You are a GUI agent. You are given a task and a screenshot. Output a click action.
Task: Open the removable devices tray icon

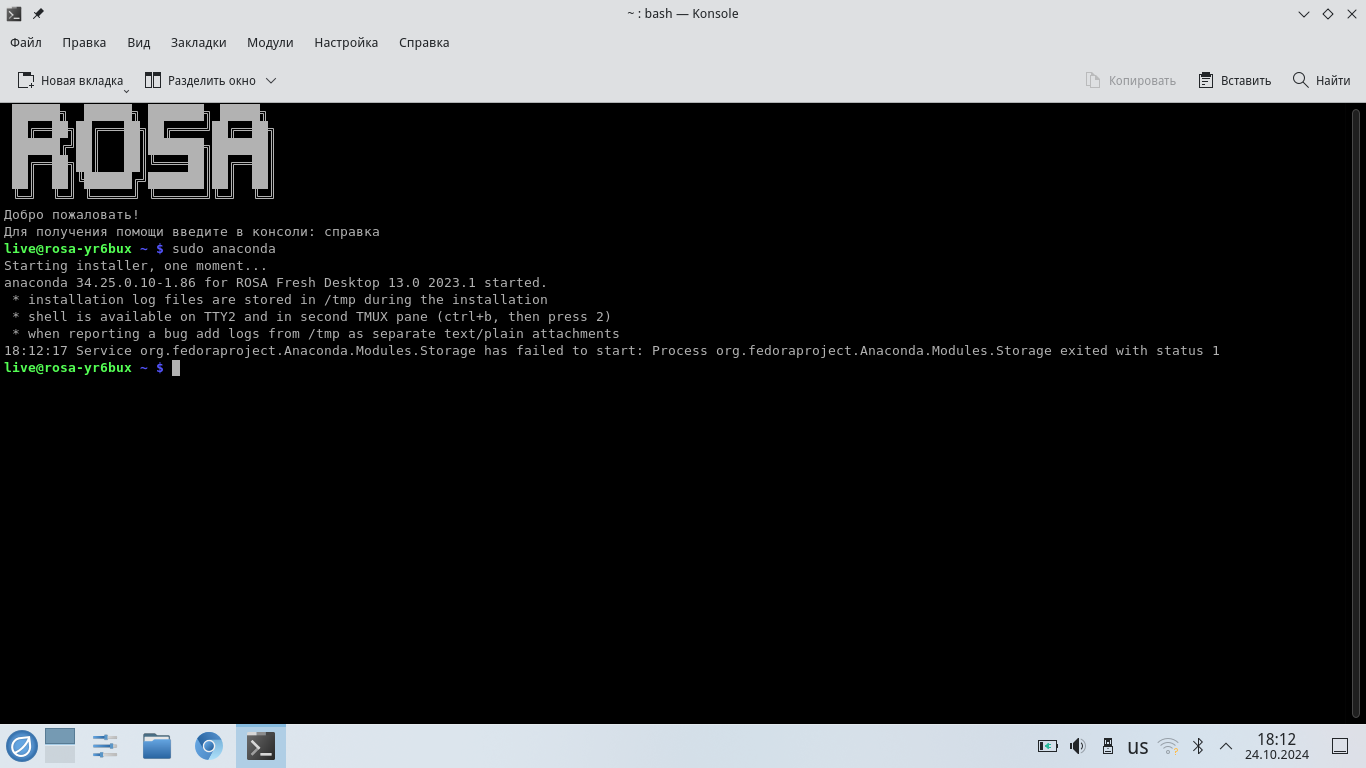[x=1107, y=746]
